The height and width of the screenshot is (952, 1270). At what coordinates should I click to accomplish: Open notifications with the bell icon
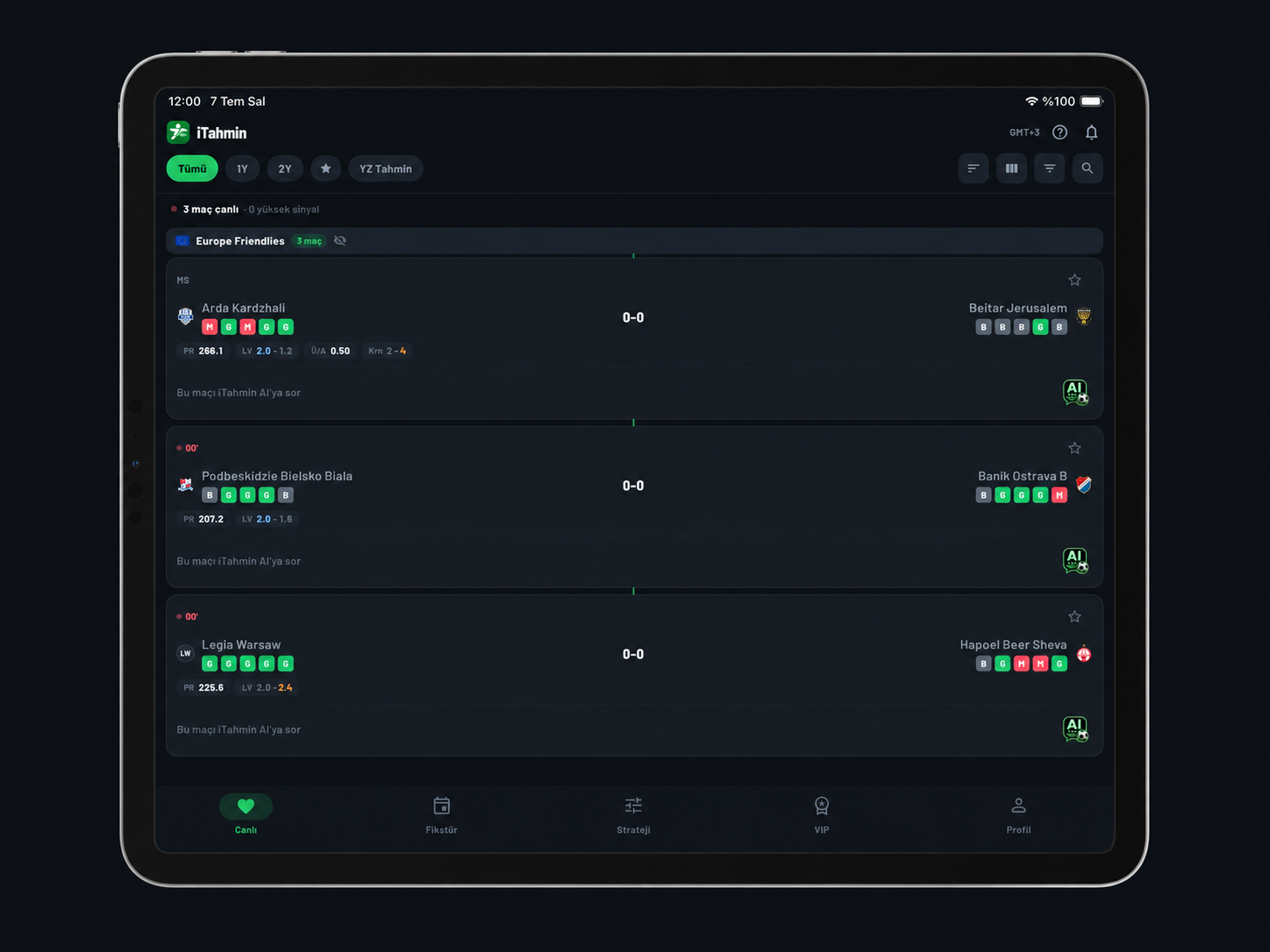[1091, 132]
